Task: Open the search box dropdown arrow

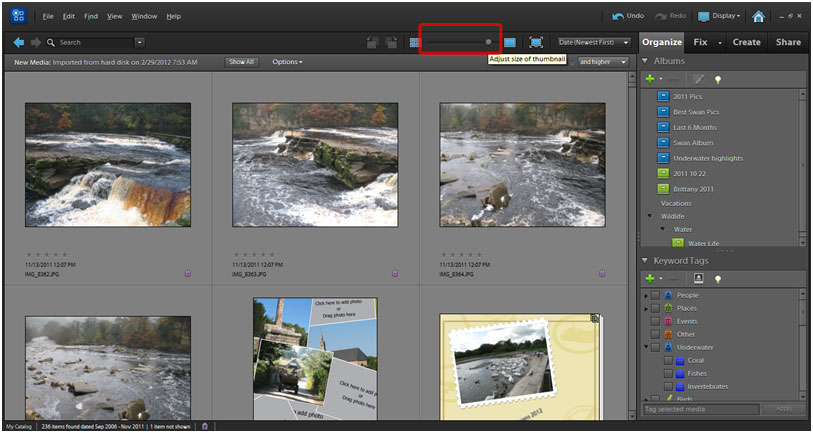Action: pos(139,43)
